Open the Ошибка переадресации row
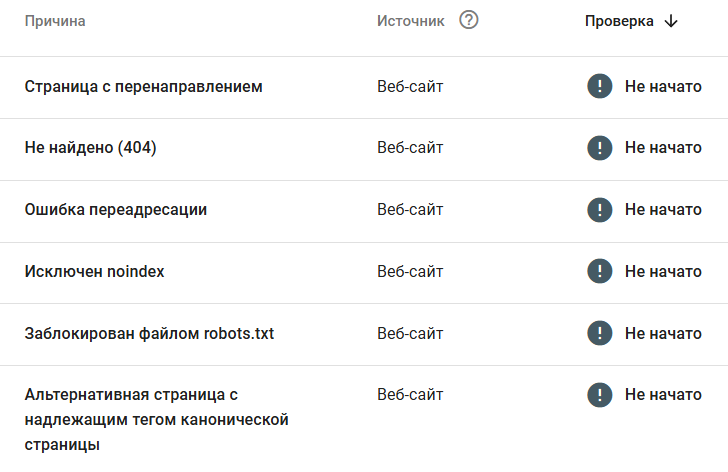Viewport: 728px width, 472px height. [115, 211]
